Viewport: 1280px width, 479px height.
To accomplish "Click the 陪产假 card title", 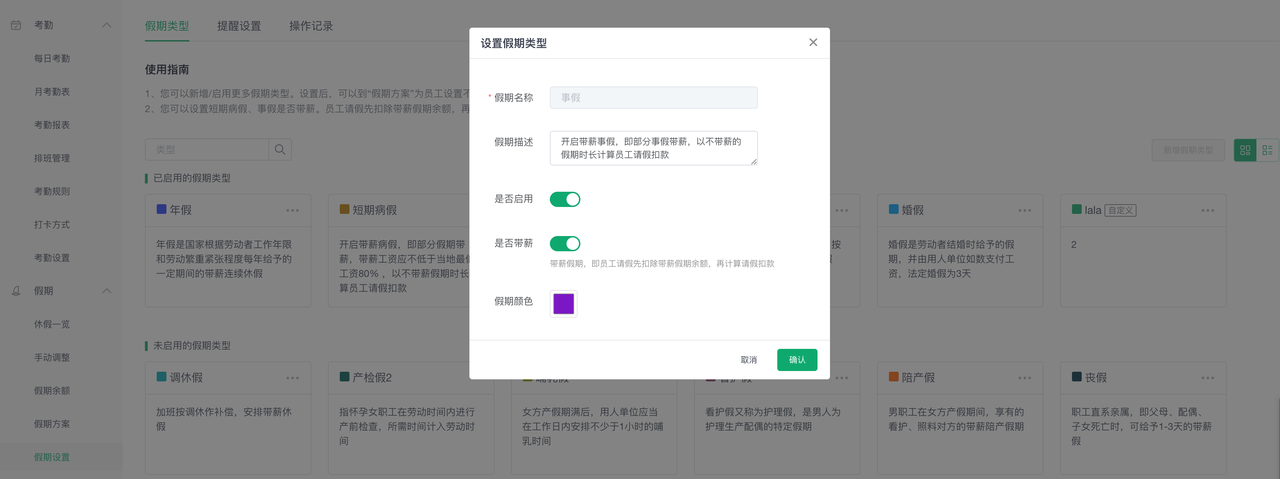I will pos(918,378).
